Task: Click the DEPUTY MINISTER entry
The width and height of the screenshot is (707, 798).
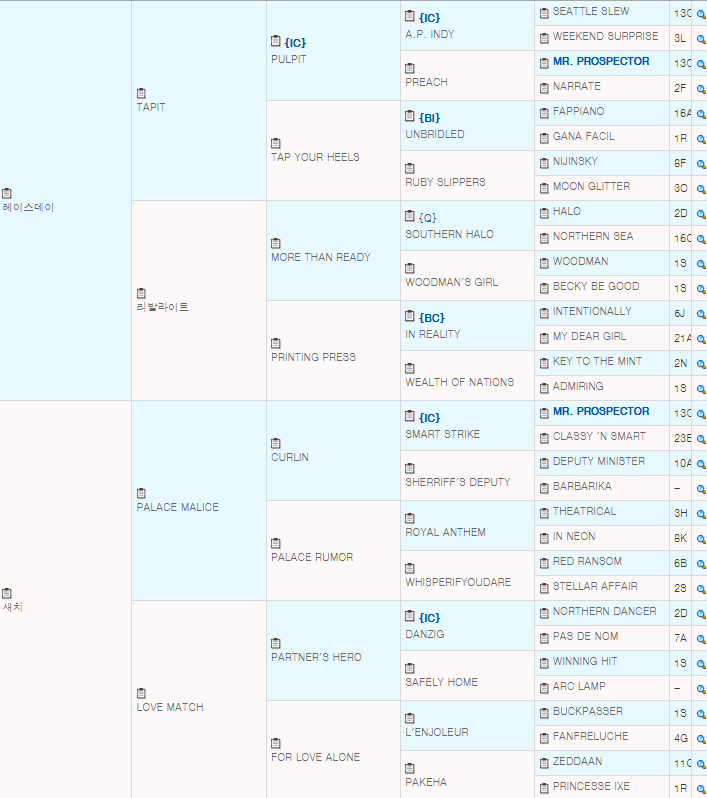Action: (x=598, y=462)
